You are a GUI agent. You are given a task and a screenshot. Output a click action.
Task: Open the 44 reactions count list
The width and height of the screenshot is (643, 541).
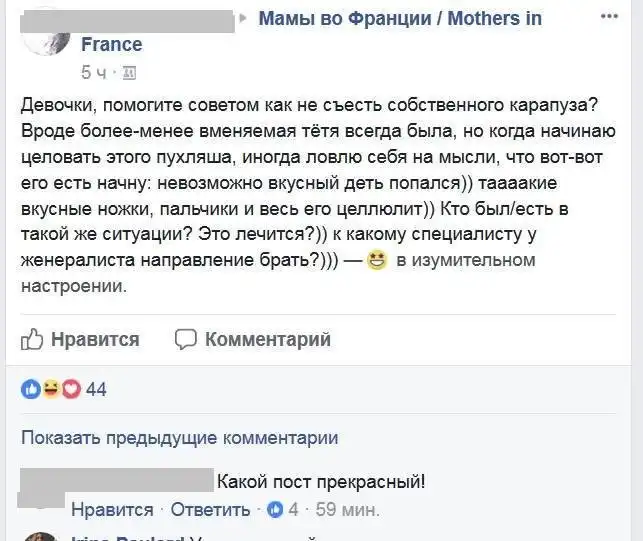tap(96, 389)
